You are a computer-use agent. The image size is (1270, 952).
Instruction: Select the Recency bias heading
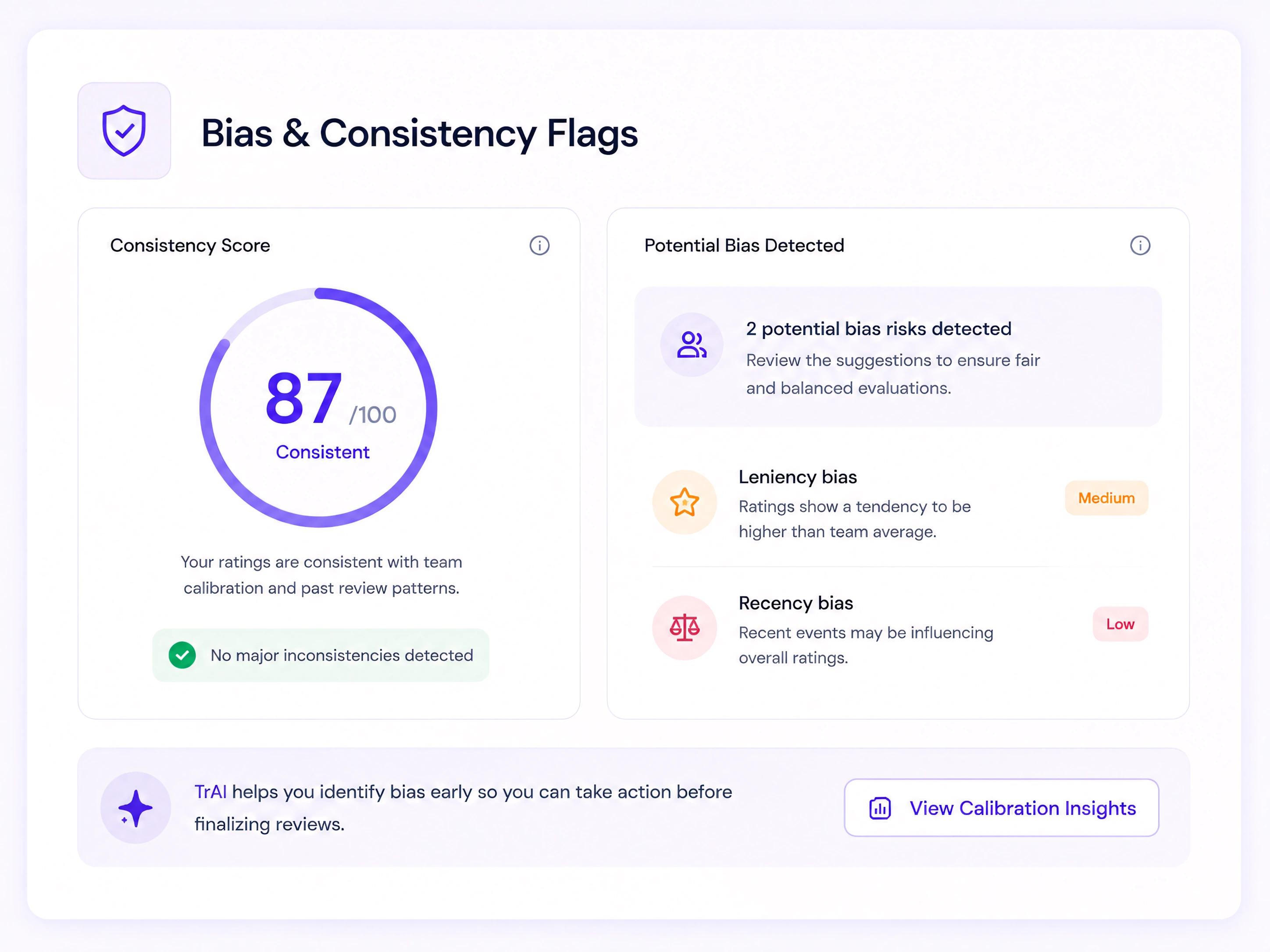click(796, 603)
